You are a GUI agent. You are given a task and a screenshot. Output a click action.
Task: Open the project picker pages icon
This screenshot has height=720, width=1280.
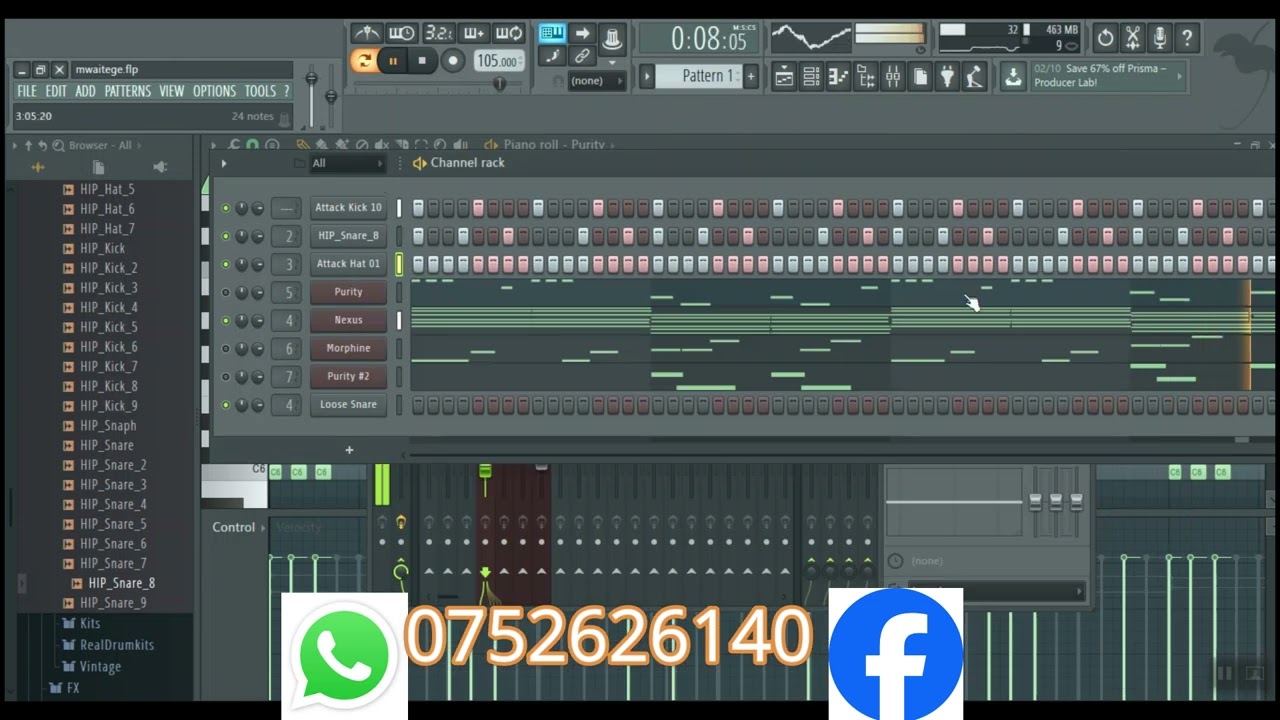(x=920, y=76)
